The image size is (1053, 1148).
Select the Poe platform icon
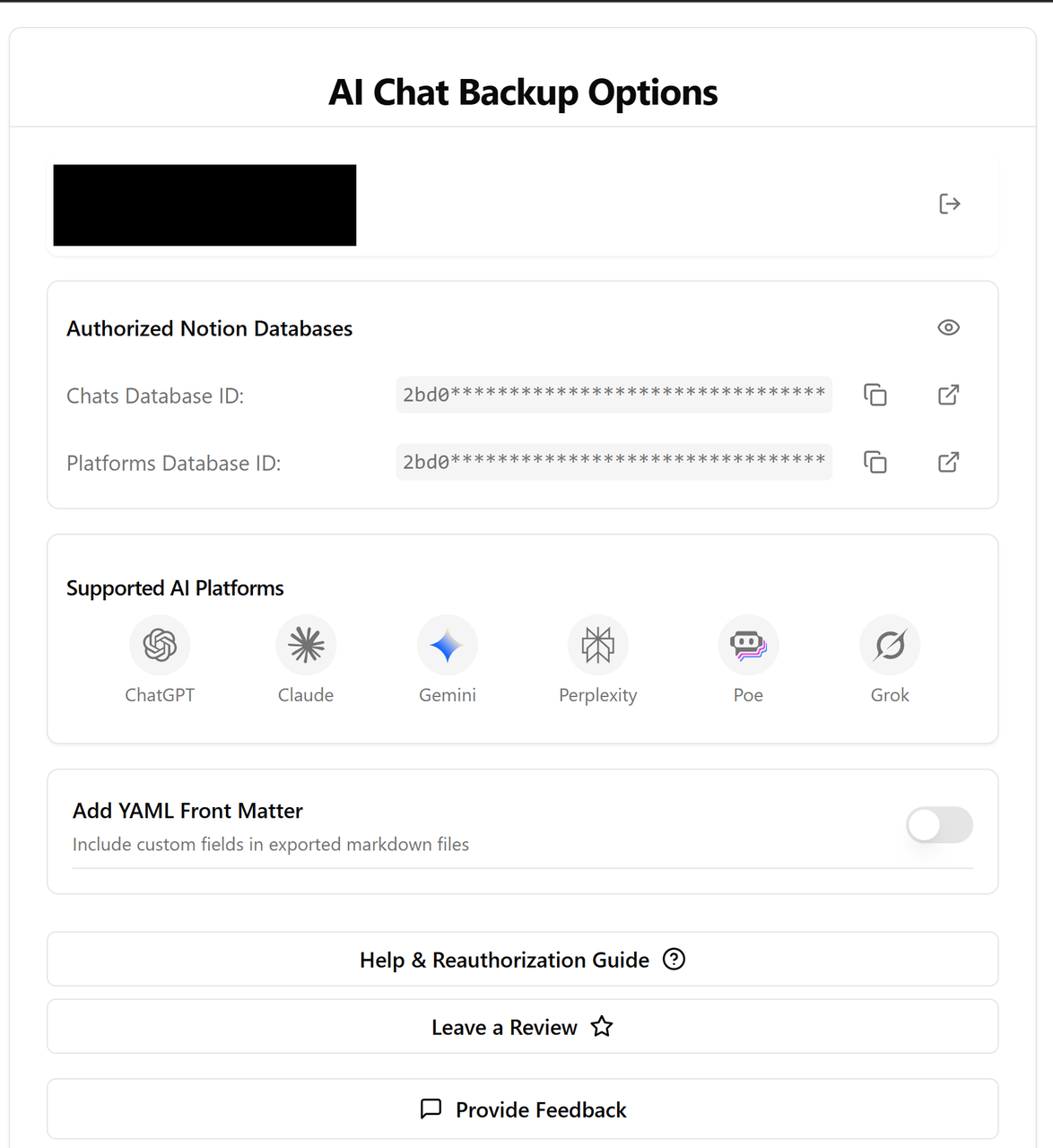(748, 645)
